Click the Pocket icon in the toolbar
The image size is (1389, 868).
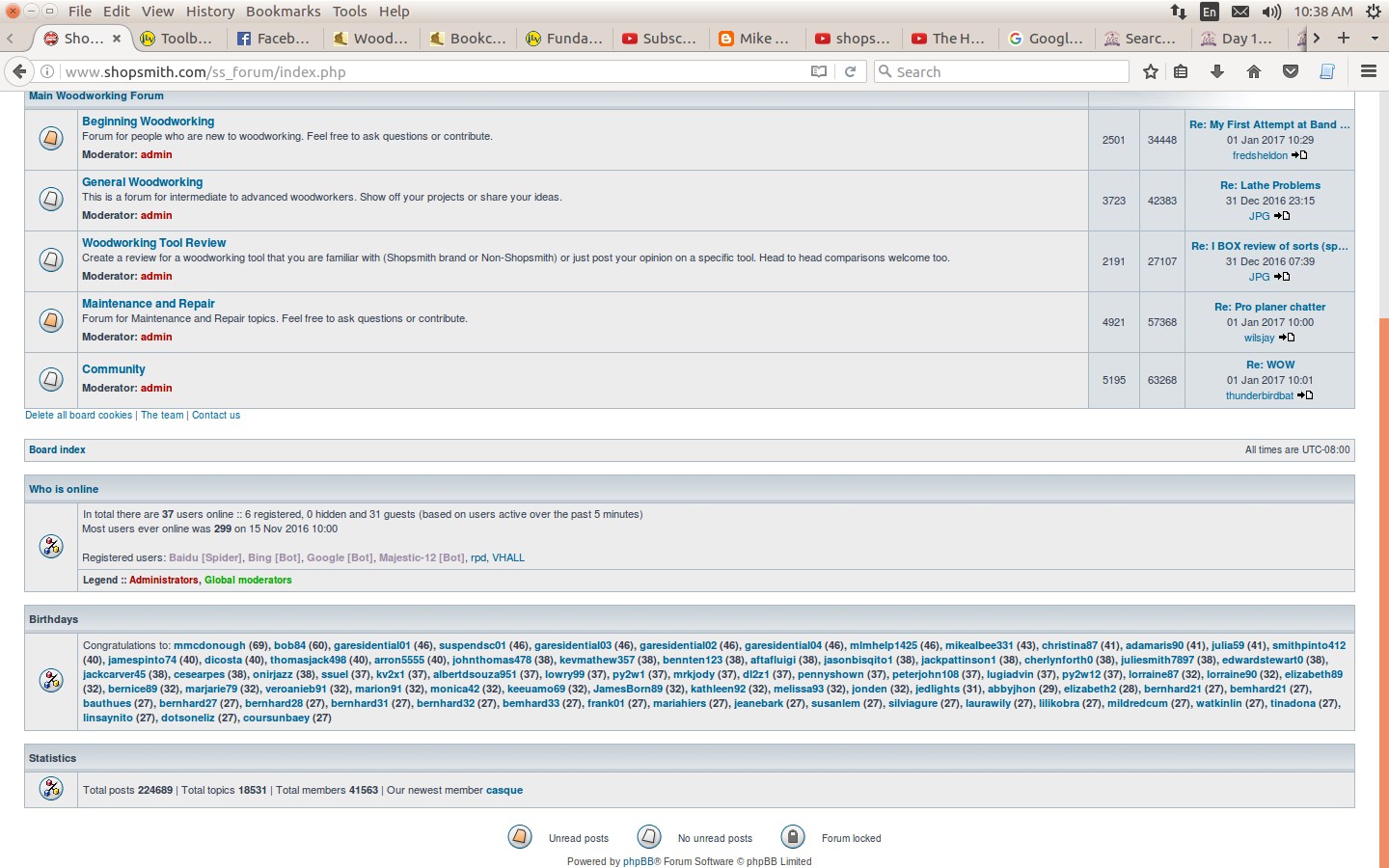pyautogui.click(x=1291, y=71)
